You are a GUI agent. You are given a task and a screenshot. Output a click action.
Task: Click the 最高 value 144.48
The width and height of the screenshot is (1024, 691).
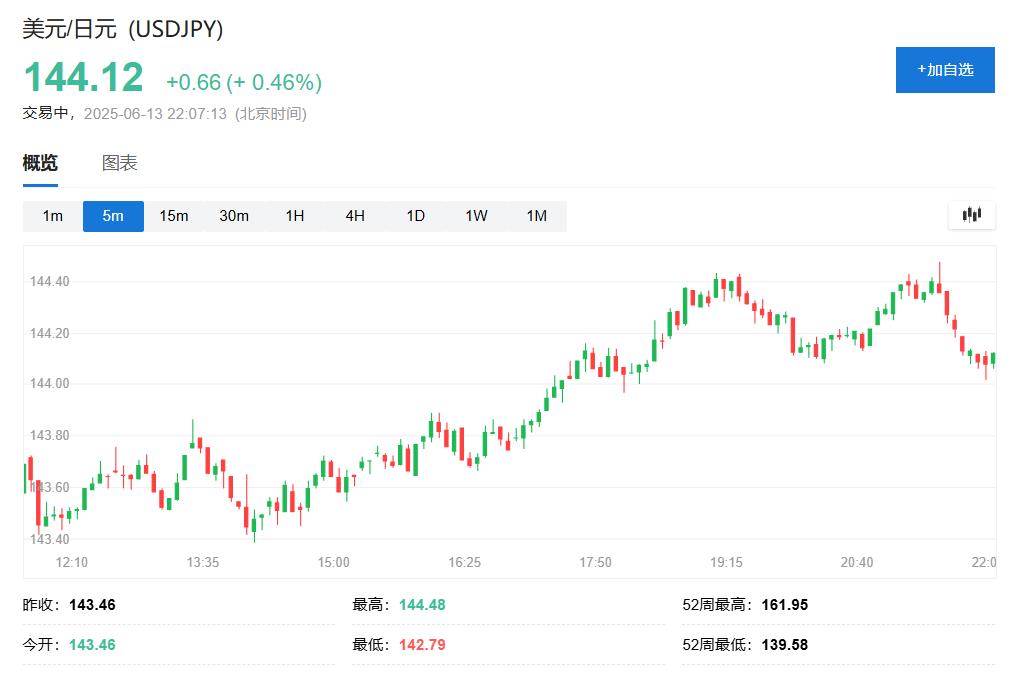point(423,605)
